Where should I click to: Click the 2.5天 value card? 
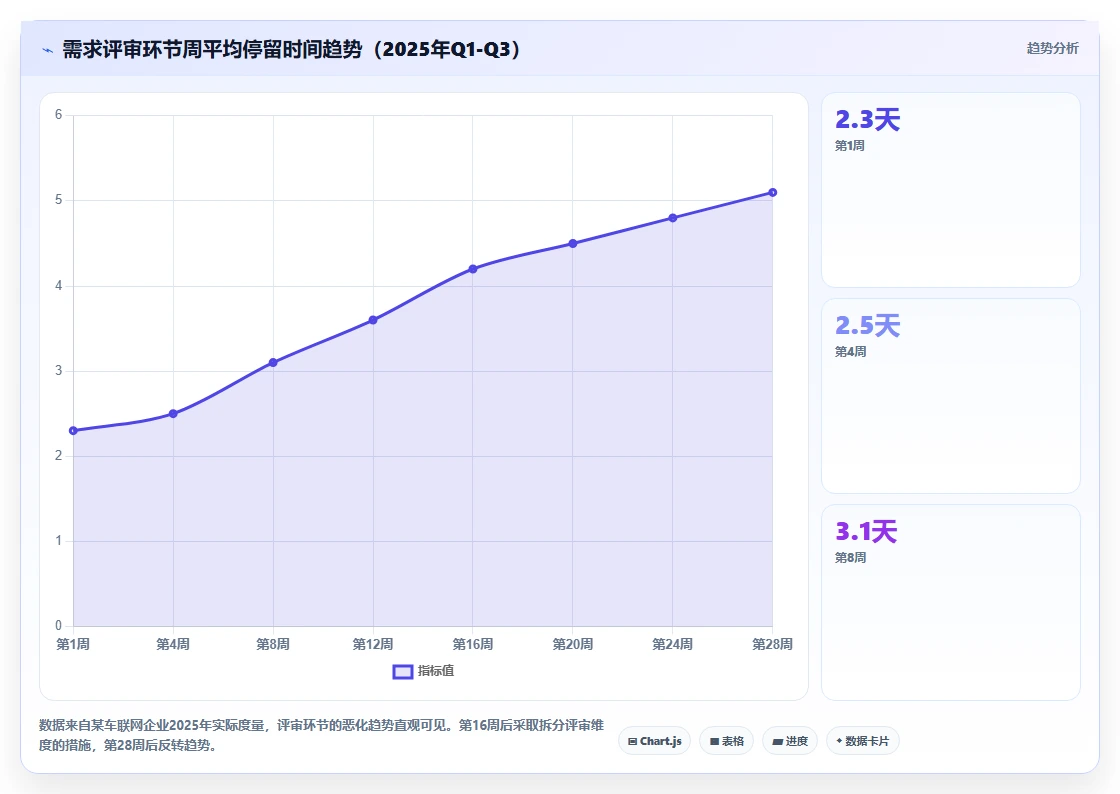pos(951,396)
